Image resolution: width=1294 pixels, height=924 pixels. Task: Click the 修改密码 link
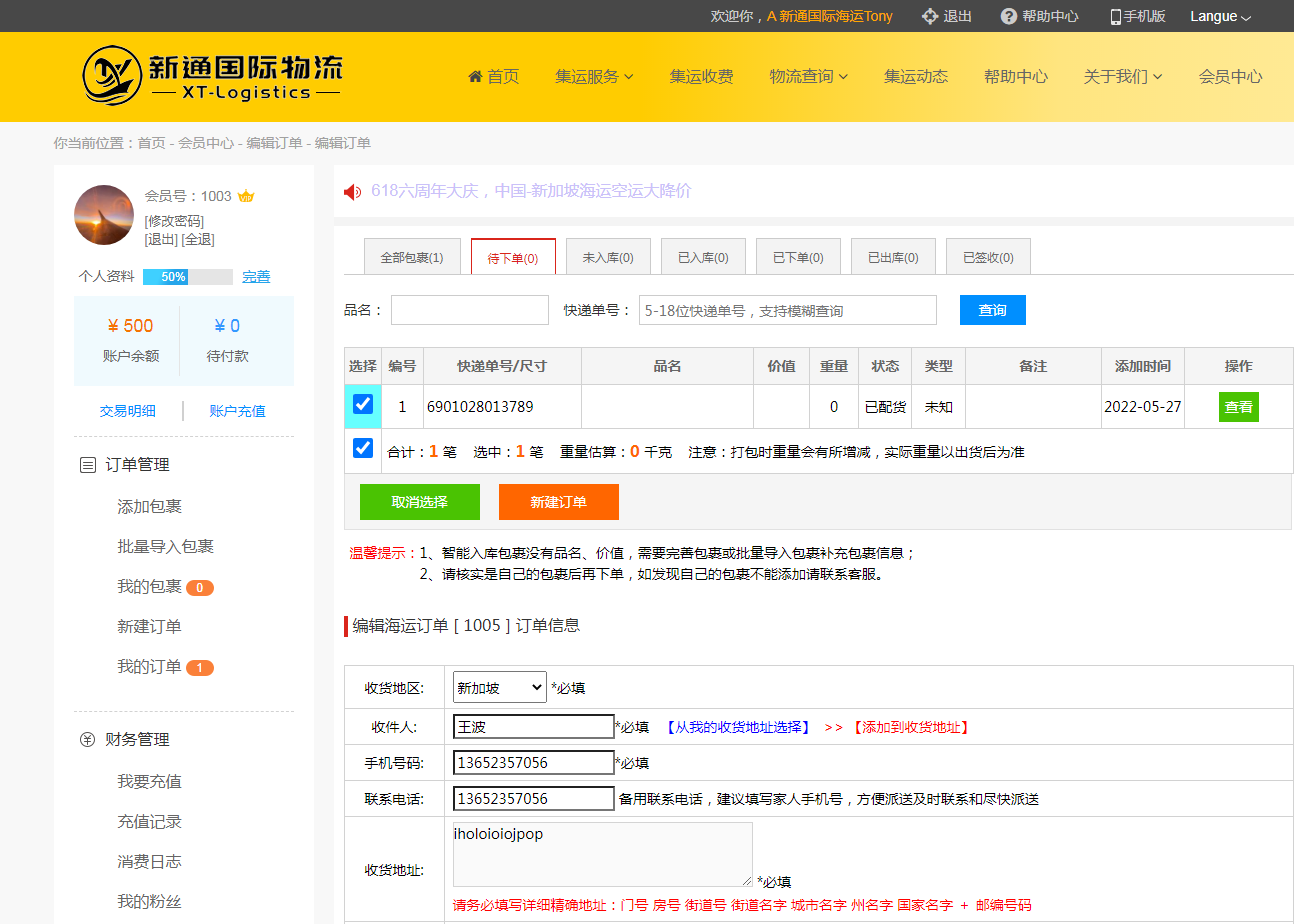(x=174, y=221)
